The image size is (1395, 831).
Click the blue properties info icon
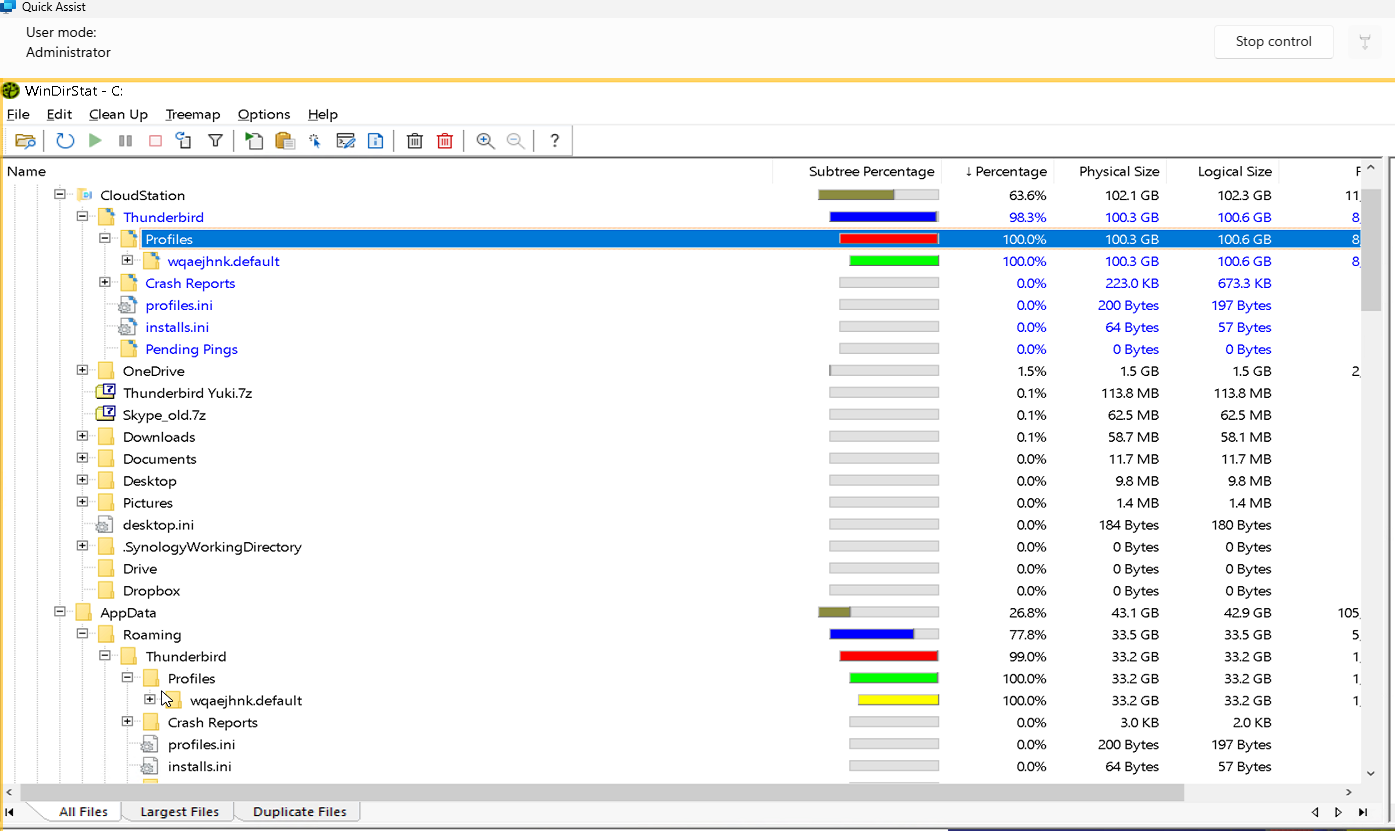click(376, 141)
